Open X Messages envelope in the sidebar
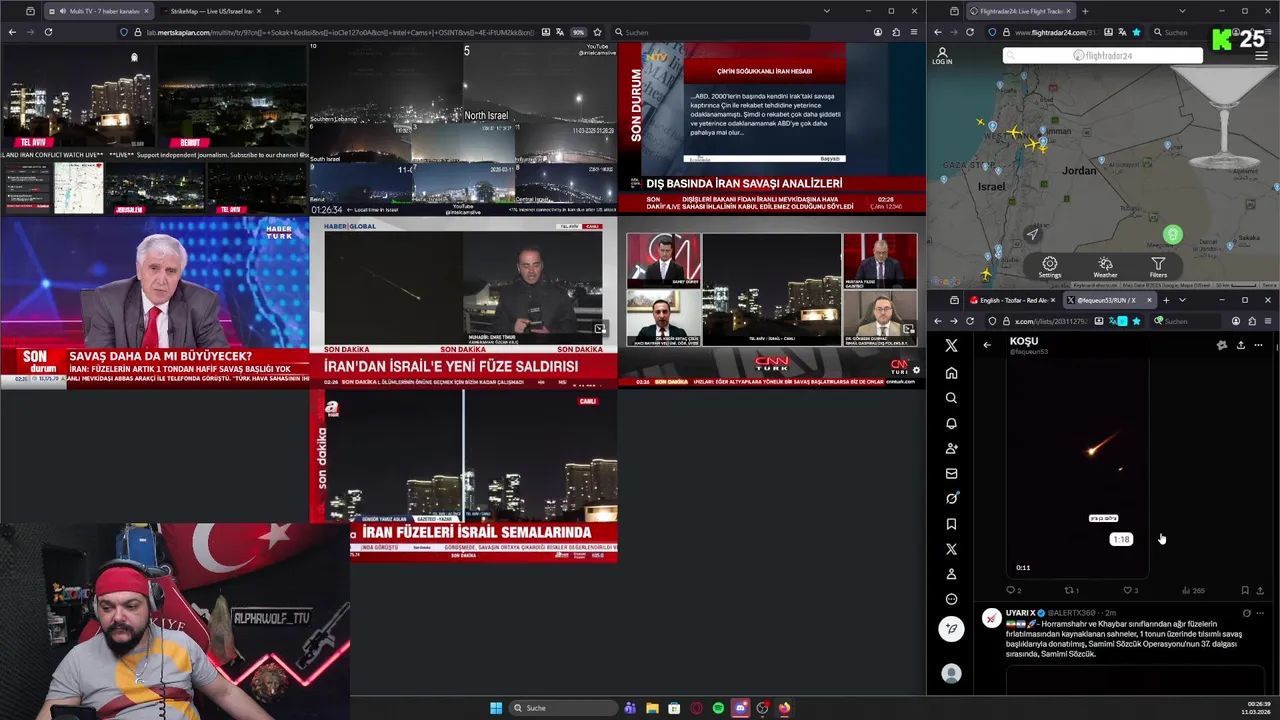The image size is (1280, 720). pyautogui.click(x=951, y=473)
